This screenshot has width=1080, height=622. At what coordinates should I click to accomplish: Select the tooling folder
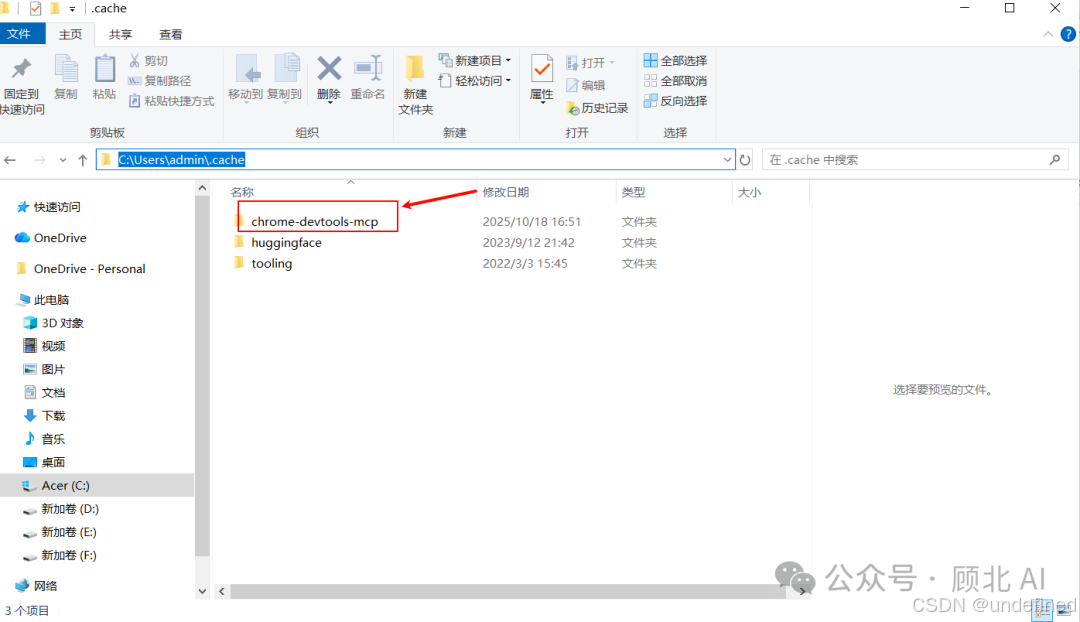271,263
